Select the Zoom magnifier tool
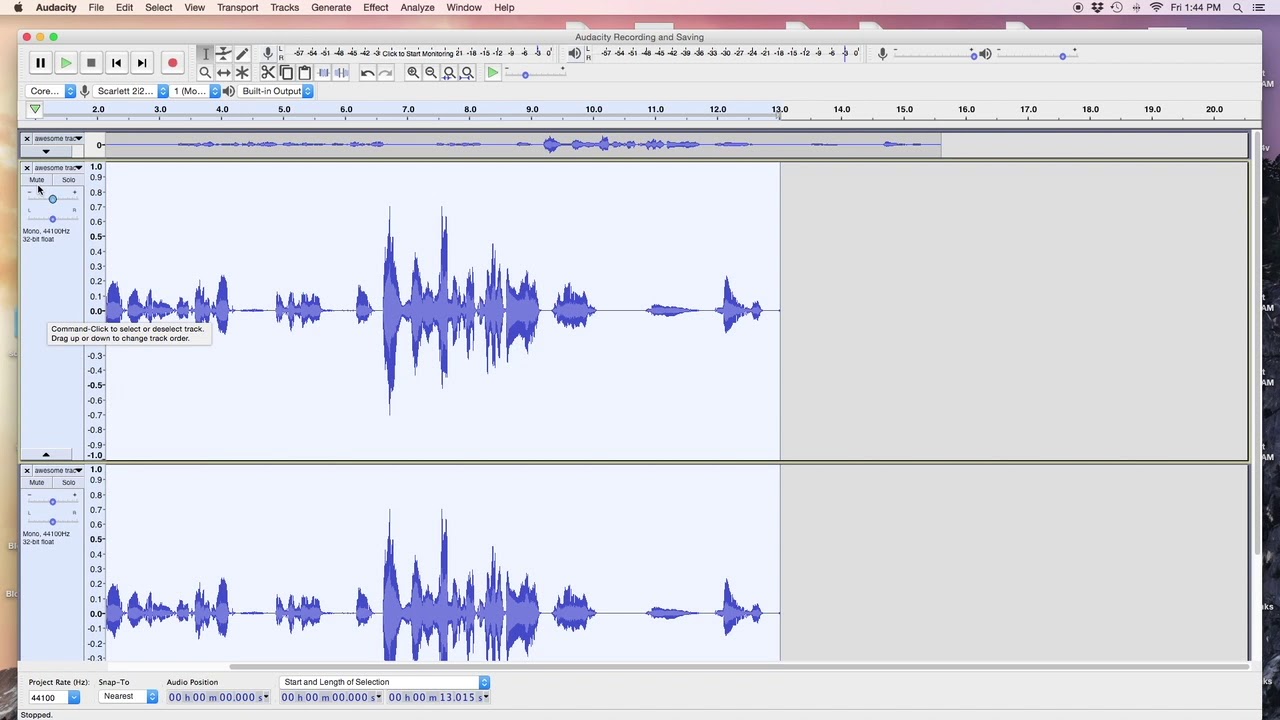Image resolution: width=1280 pixels, height=720 pixels. pos(205,73)
